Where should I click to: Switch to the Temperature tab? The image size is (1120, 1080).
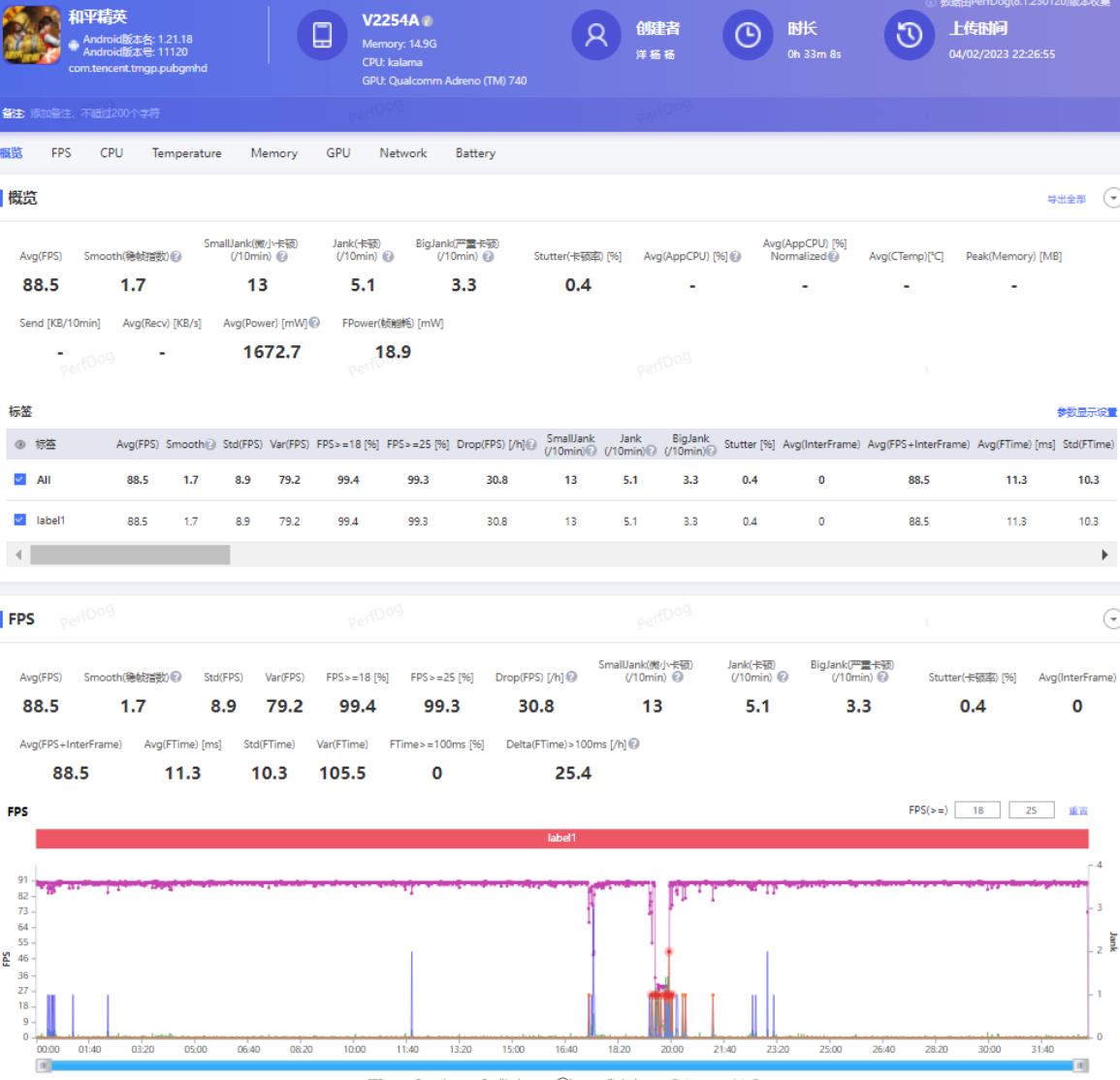point(186,153)
